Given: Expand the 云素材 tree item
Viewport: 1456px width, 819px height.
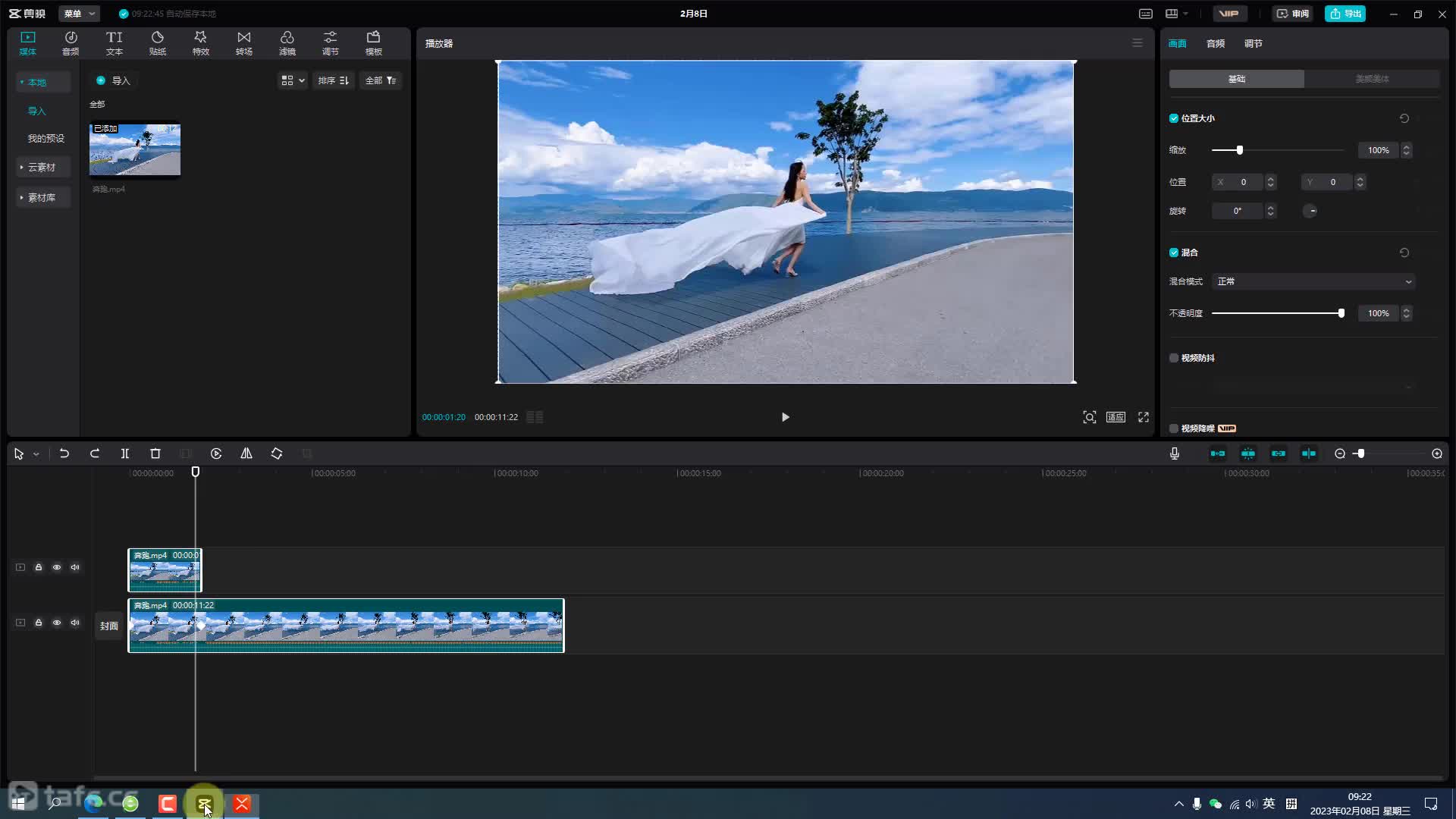Looking at the screenshot, I should pyautogui.click(x=43, y=167).
